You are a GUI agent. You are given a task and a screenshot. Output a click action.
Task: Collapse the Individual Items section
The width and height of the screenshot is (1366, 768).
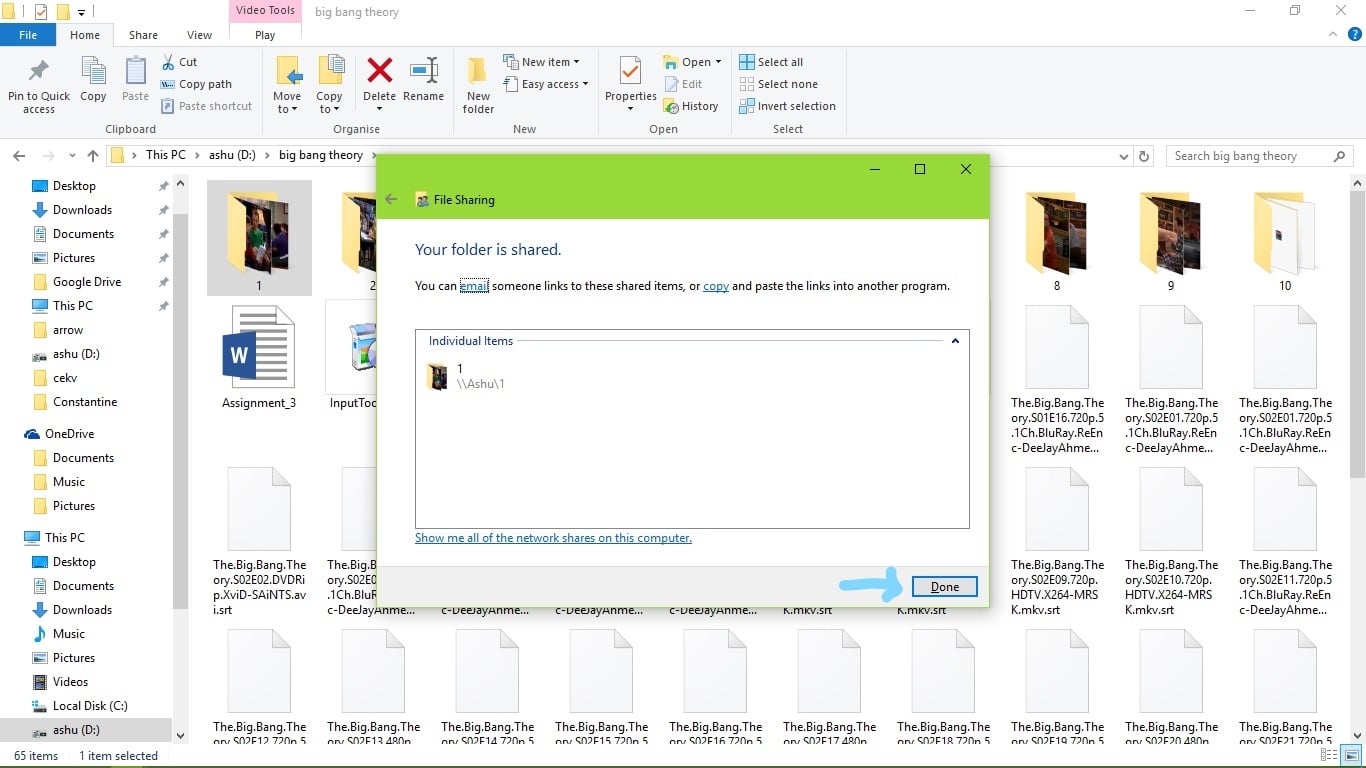955,341
